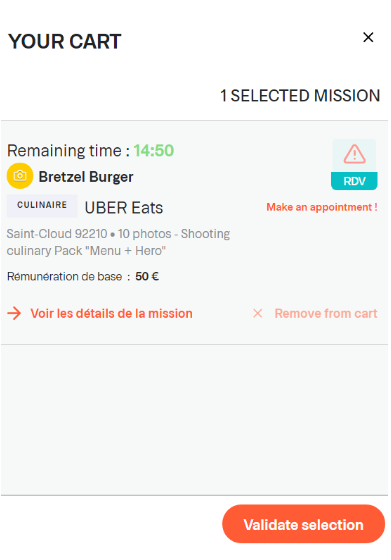
Task: Click the warning triangle icon
Action: [x=354, y=155]
